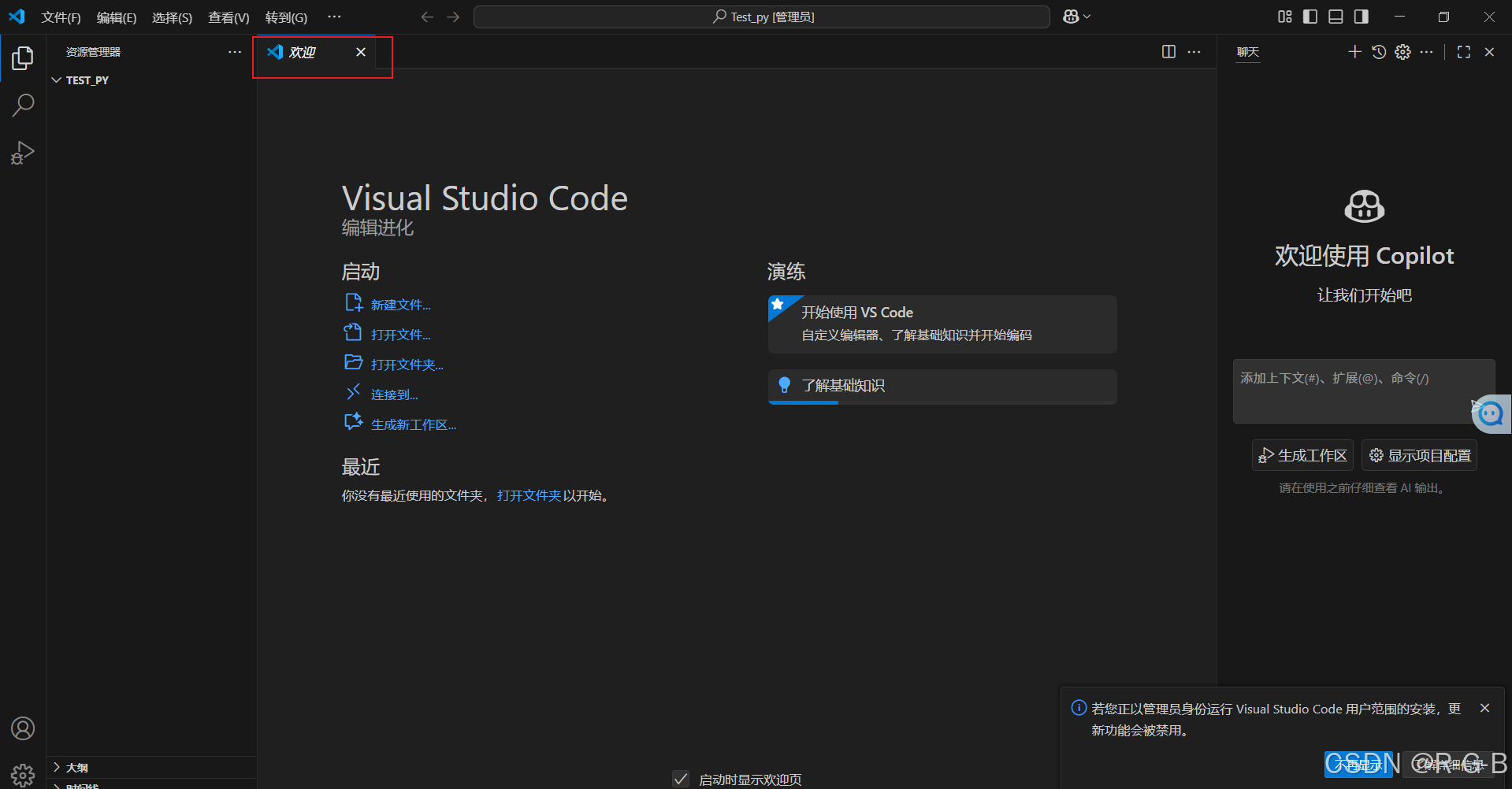1512x789 pixels.
Task: Open the 文件(F) menu
Action: pos(61,17)
